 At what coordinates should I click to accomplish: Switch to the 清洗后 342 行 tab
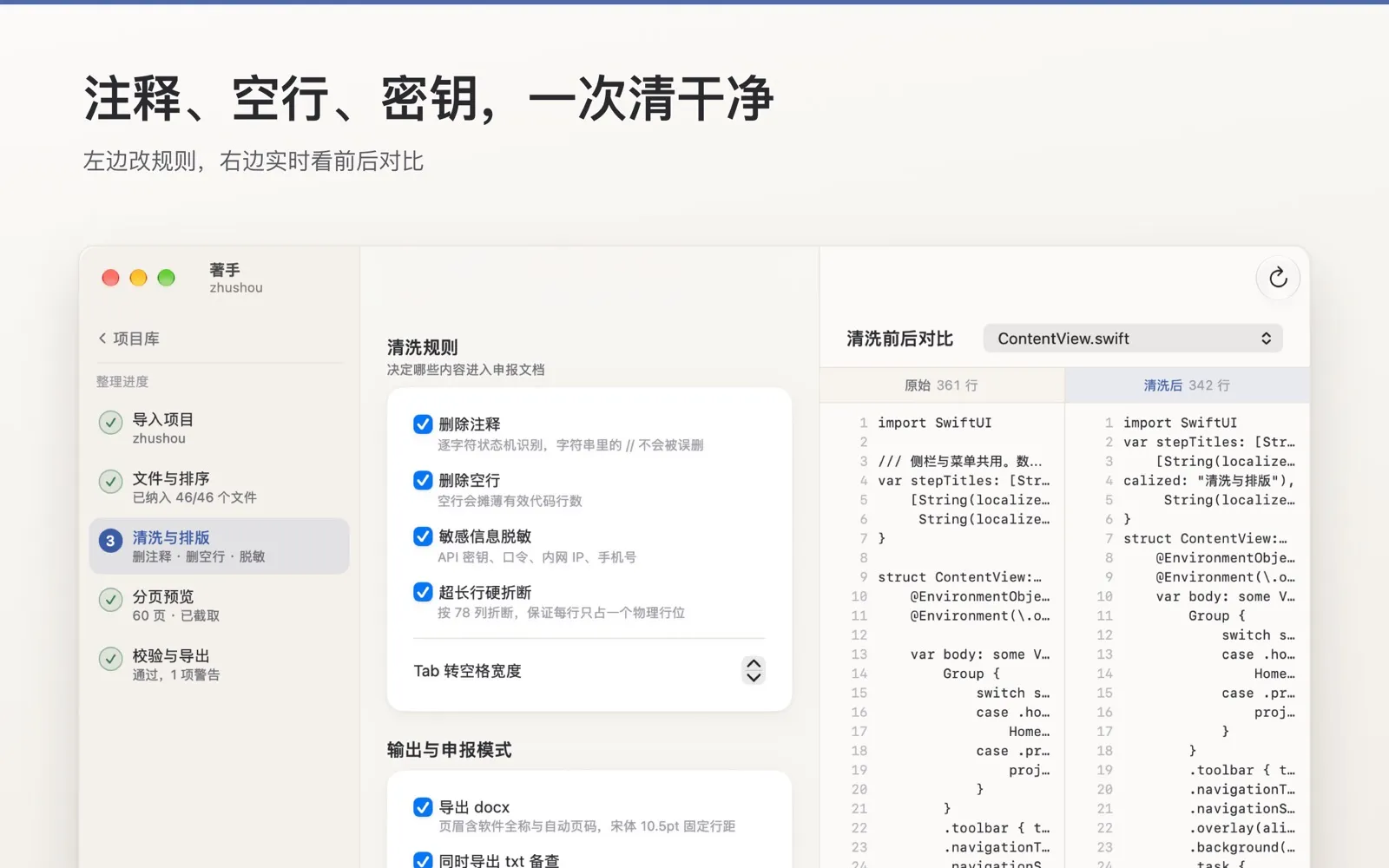point(1187,385)
